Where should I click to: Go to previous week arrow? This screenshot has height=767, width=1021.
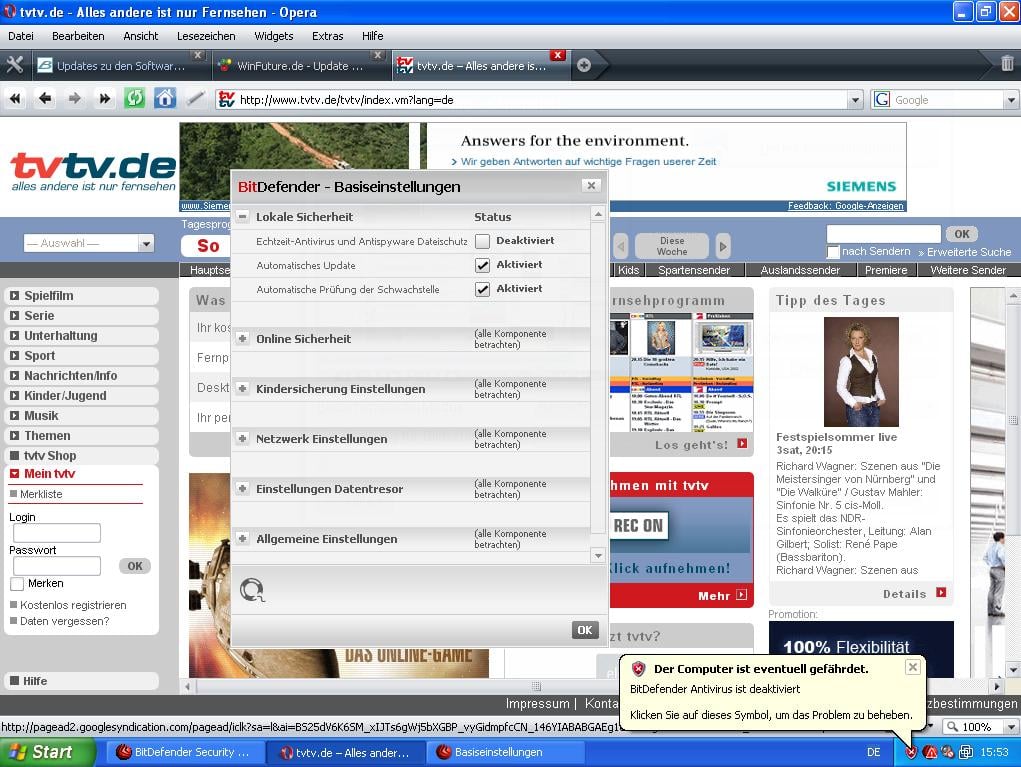[x=621, y=247]
